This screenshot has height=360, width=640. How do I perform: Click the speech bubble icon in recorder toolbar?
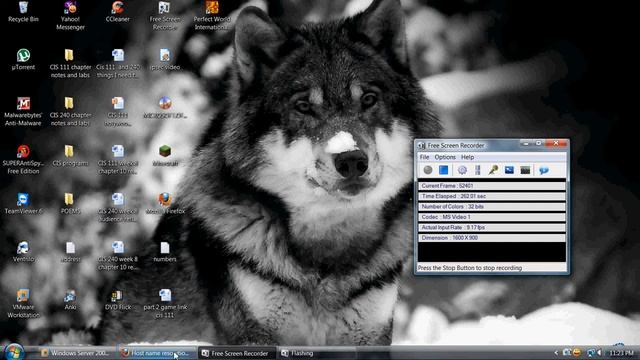point(544,170)
